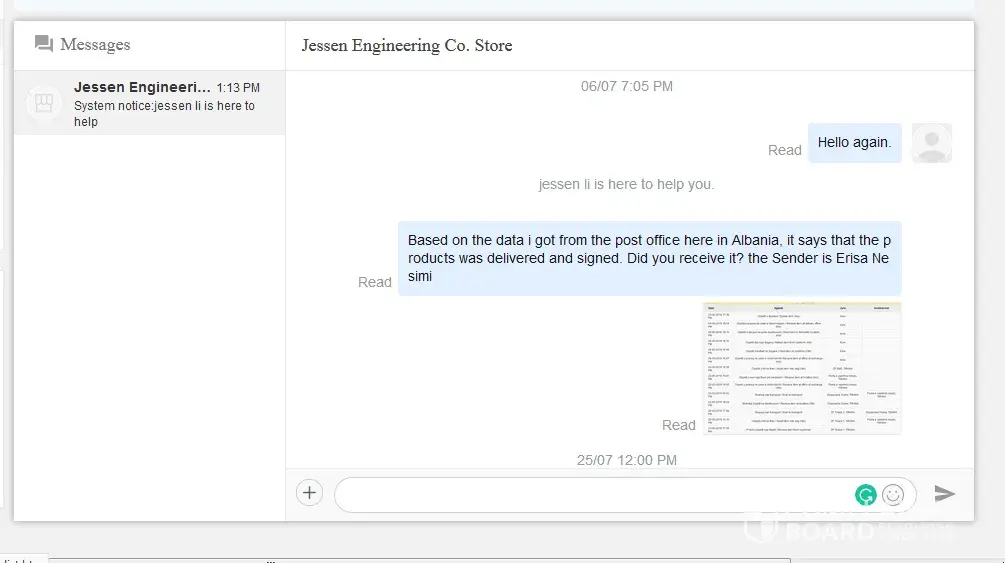Click the 06/07 7:05 PM timestamp
Viewport: 1005px width, 563px height.
pos(626,86)
